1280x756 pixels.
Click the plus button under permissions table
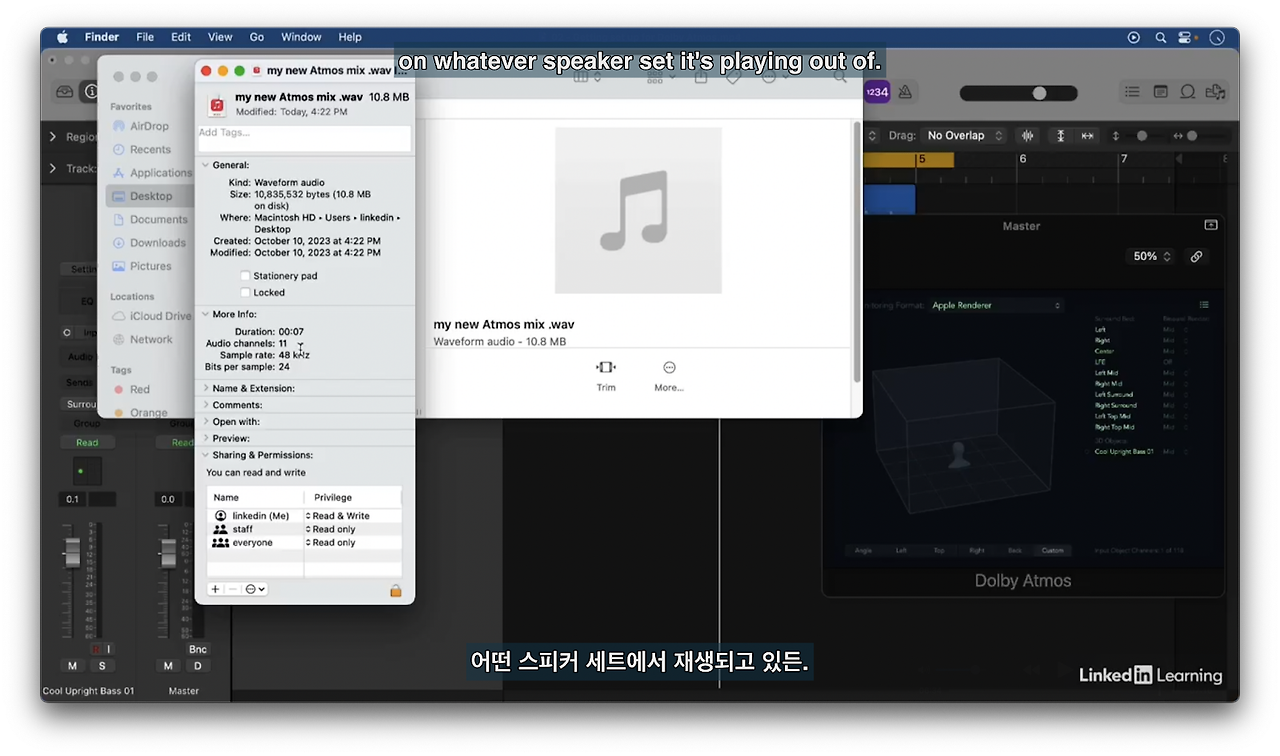[215, 589]
